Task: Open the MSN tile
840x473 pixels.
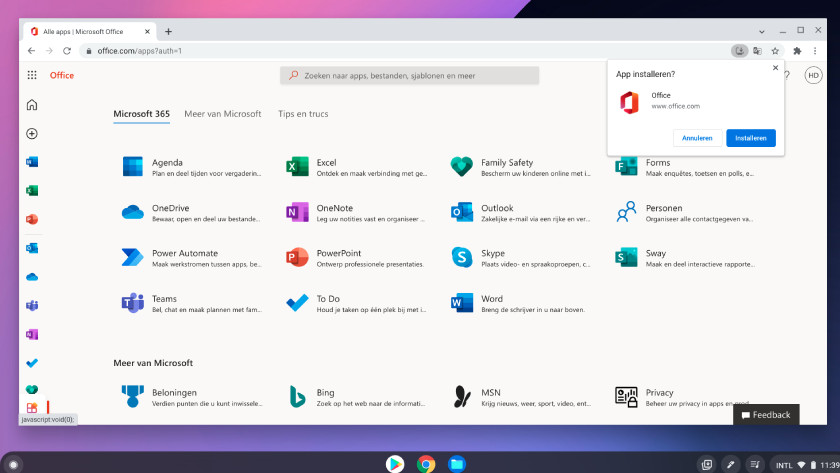Action: pyautogui.click(x=520, y=397)
